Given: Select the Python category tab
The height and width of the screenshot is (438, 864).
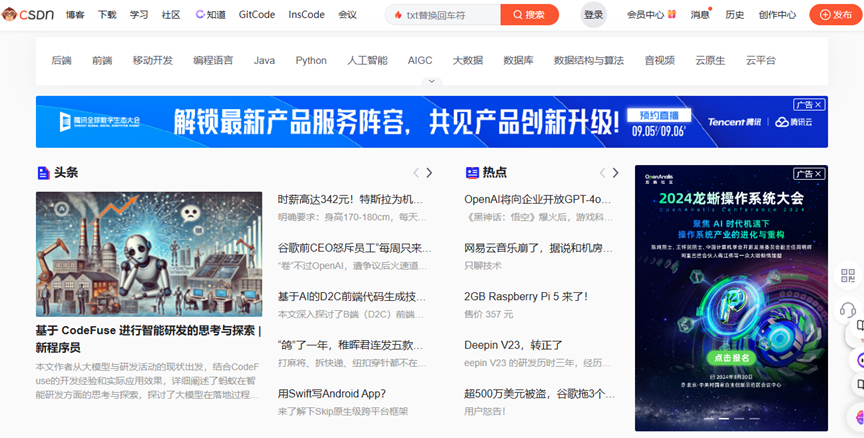Looking at the screenshot, I should pyautogui.click(x=311, y=61).
